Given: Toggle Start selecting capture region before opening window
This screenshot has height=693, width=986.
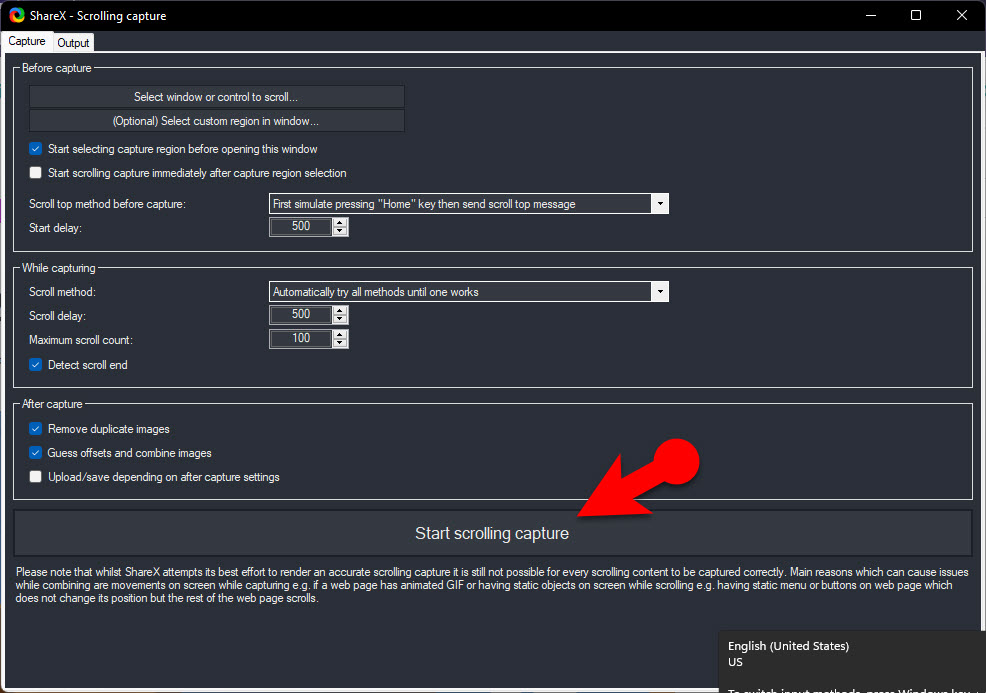Looking at the screenshot, I should click(x=36, y=149).
